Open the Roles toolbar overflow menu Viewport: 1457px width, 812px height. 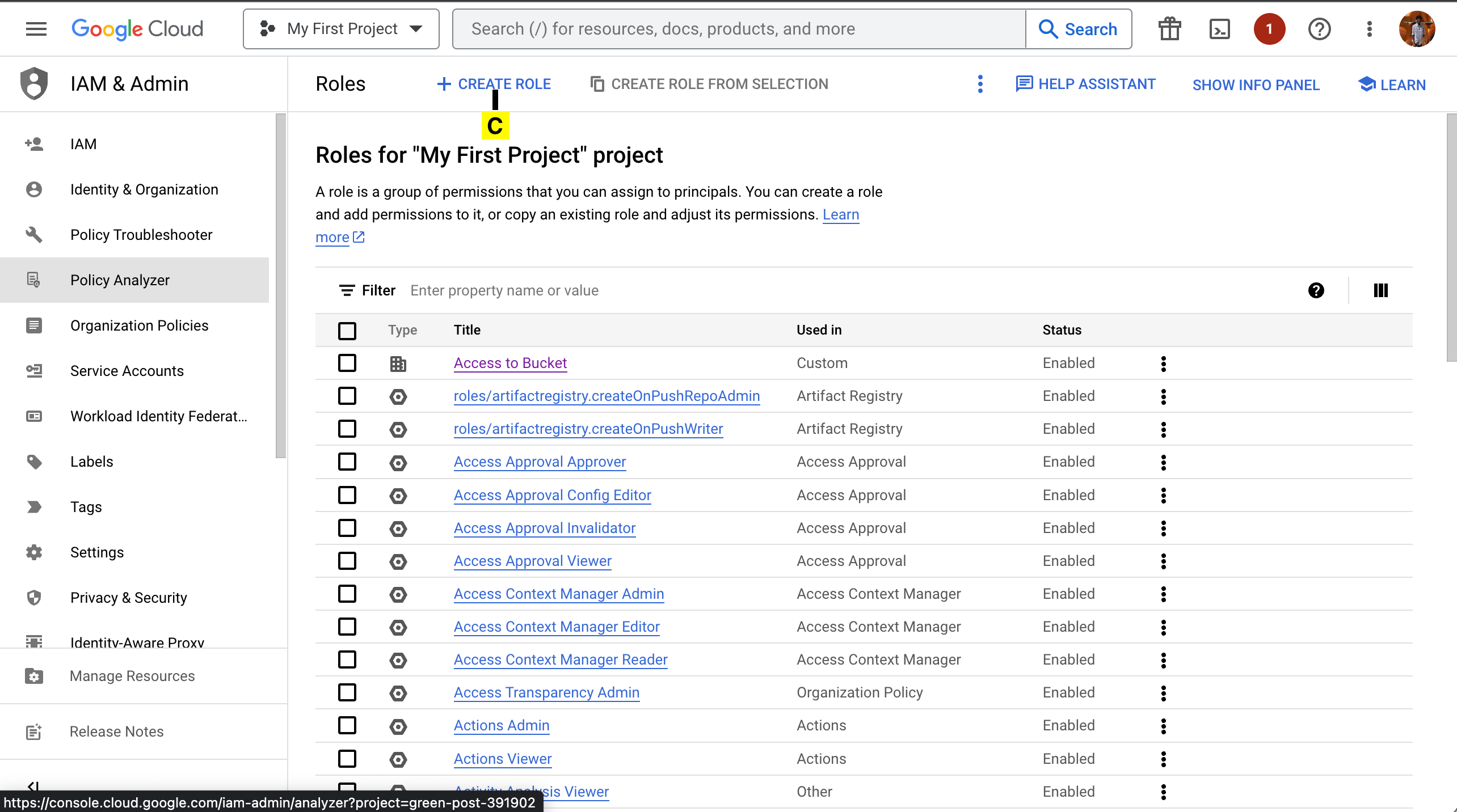[980, 84]
